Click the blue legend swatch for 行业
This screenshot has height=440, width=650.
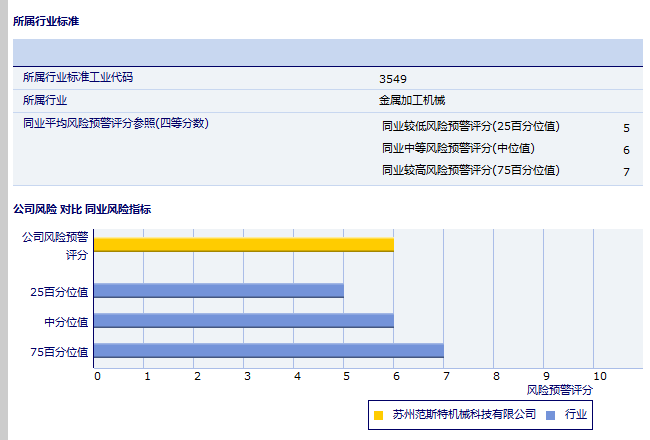(x=550, y=414)
